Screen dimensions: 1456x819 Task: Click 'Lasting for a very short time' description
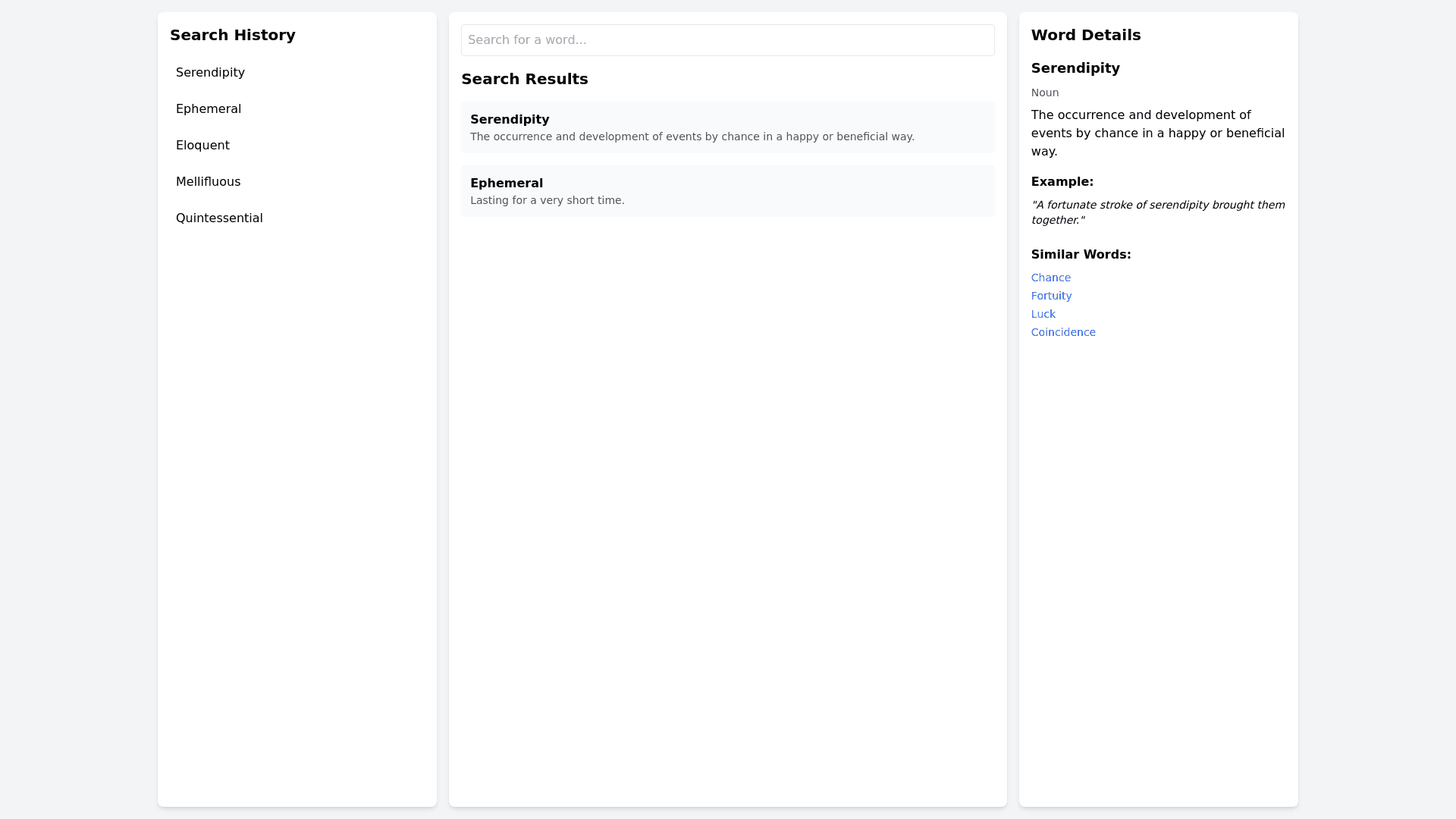pyautogui.click(x=547, y=200)
